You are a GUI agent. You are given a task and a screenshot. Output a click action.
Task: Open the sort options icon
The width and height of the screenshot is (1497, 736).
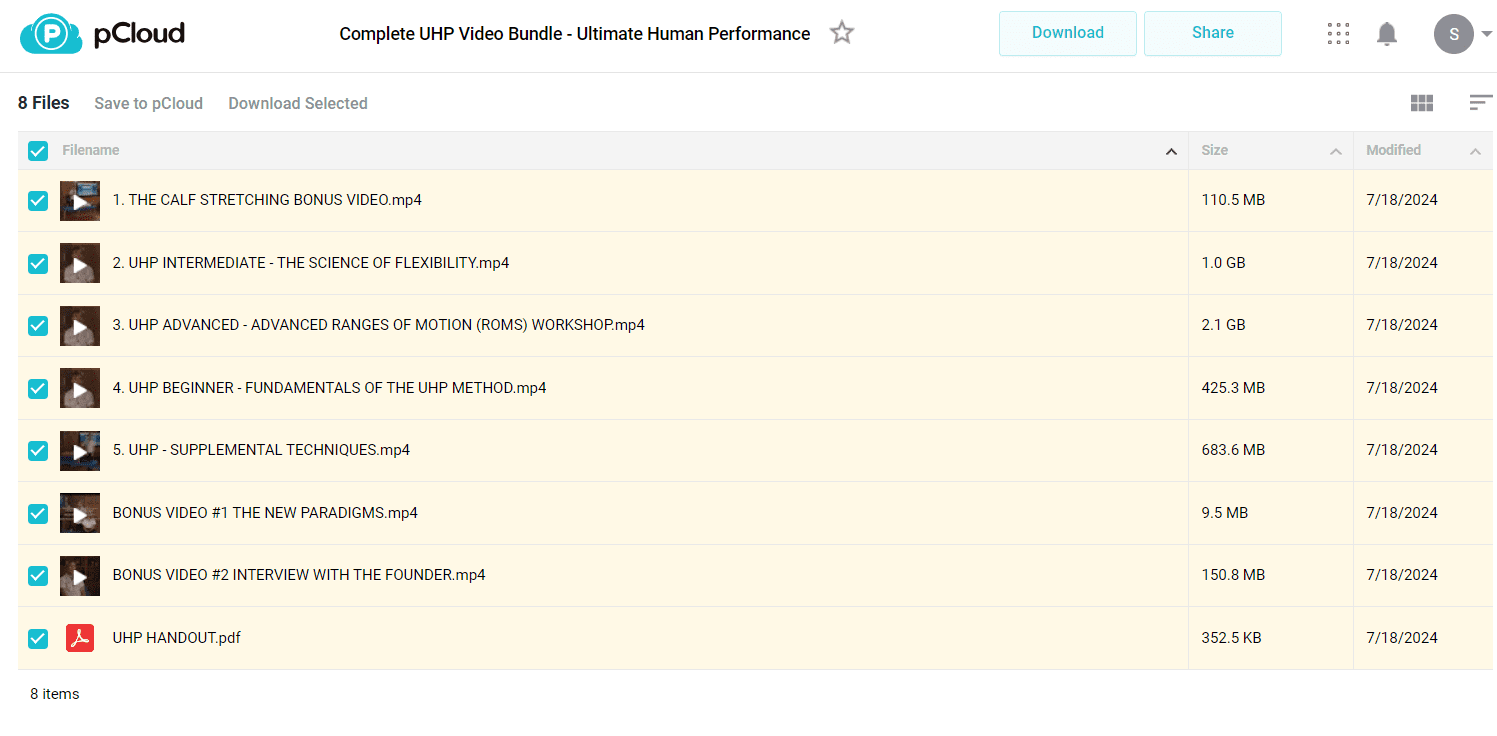click(1481, 102)
